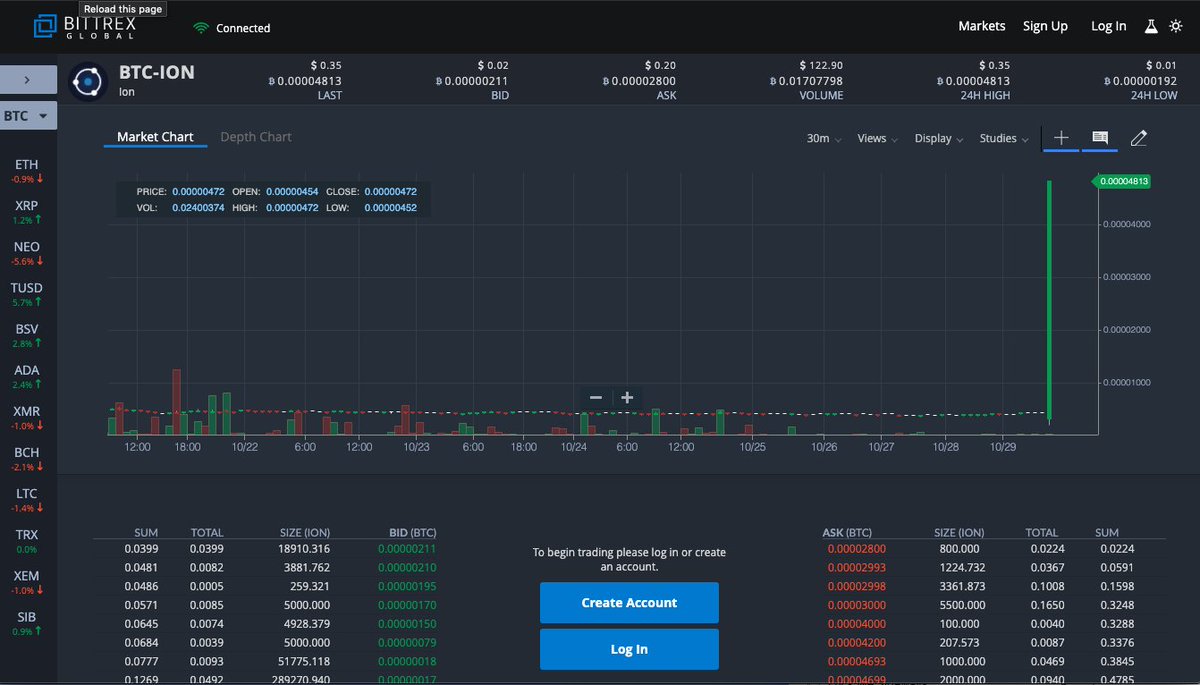Open Markets in top navigation

(x=982, y=26)
